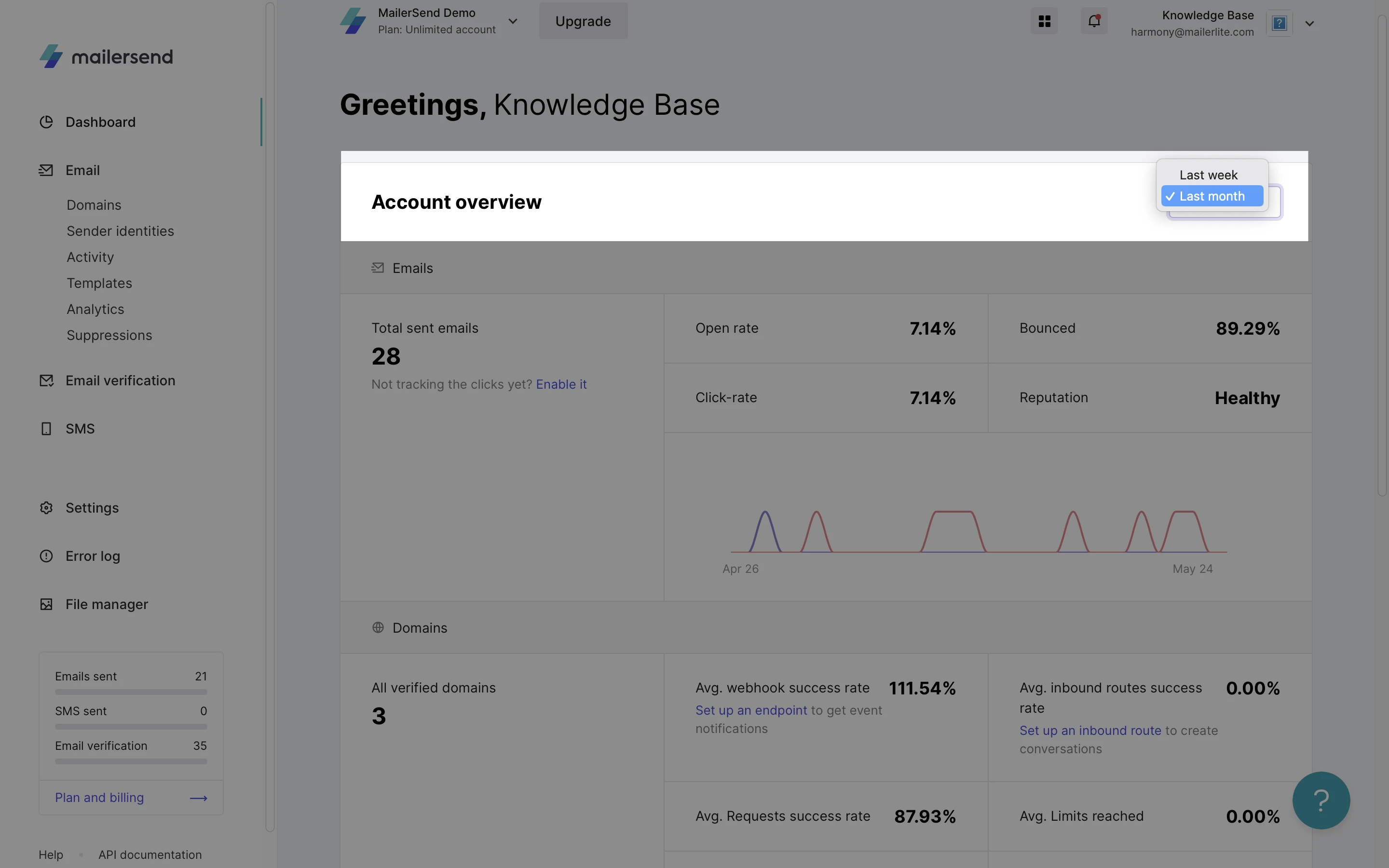Open the apps grid icon
1389x868 pixels.
(x=1044, y=21)
